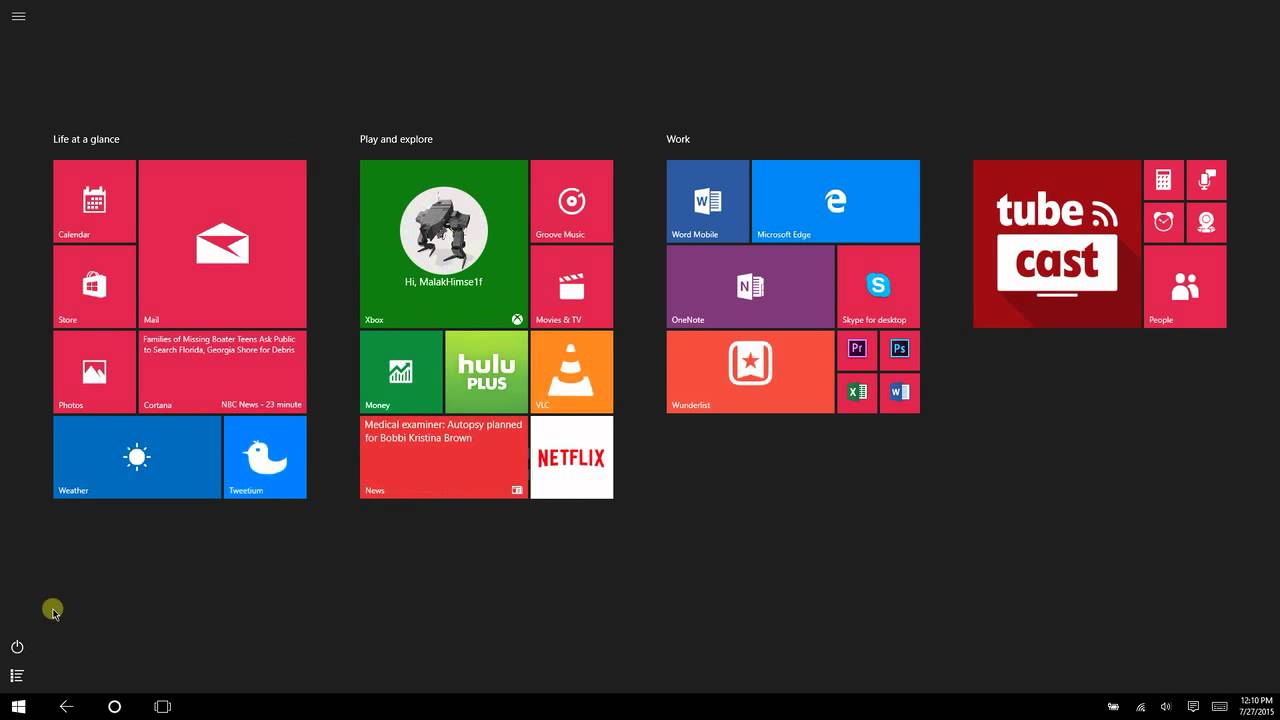Open the Movies & TV tile

[571, 287]
